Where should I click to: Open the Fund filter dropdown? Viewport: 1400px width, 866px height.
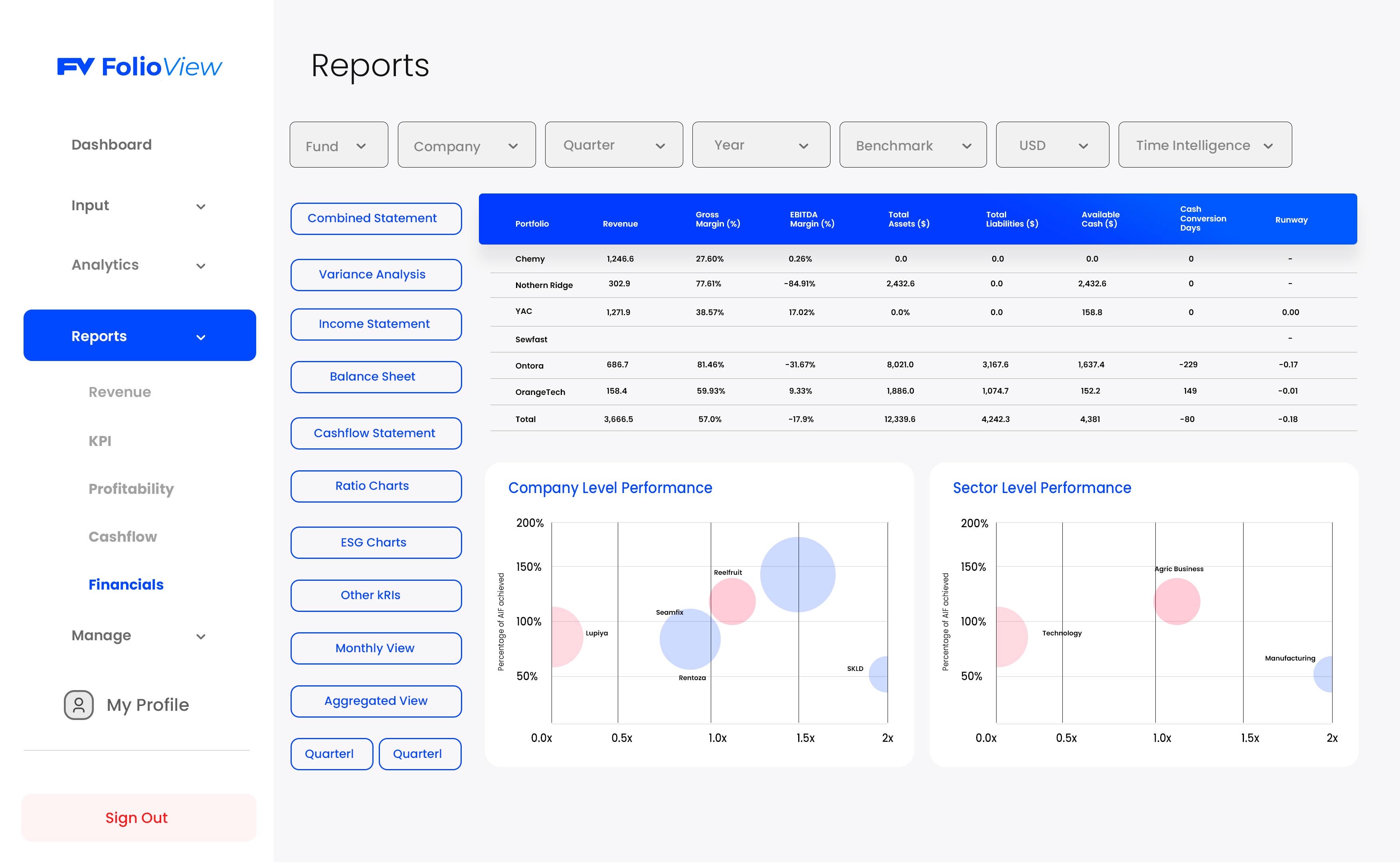click(x=338, y=145)
